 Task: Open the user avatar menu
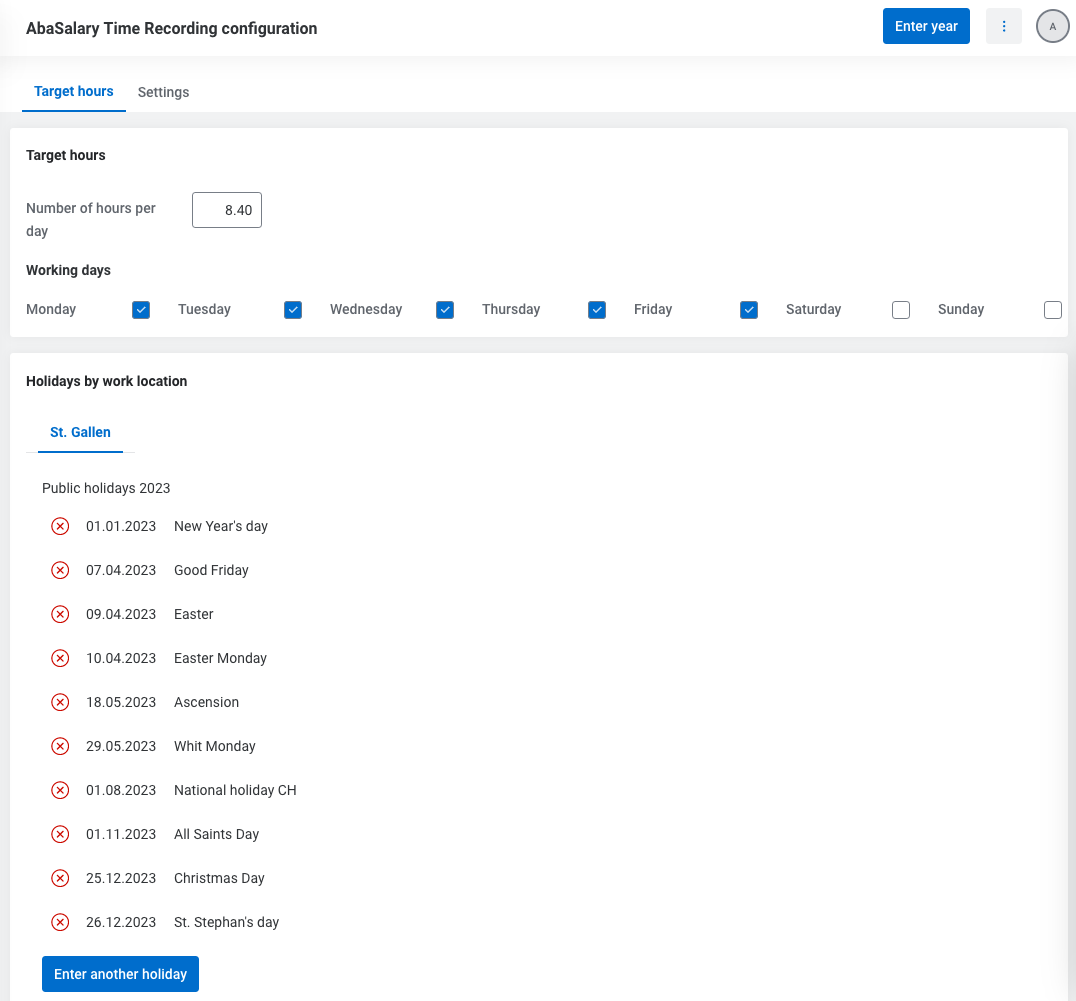(1052, 26)
